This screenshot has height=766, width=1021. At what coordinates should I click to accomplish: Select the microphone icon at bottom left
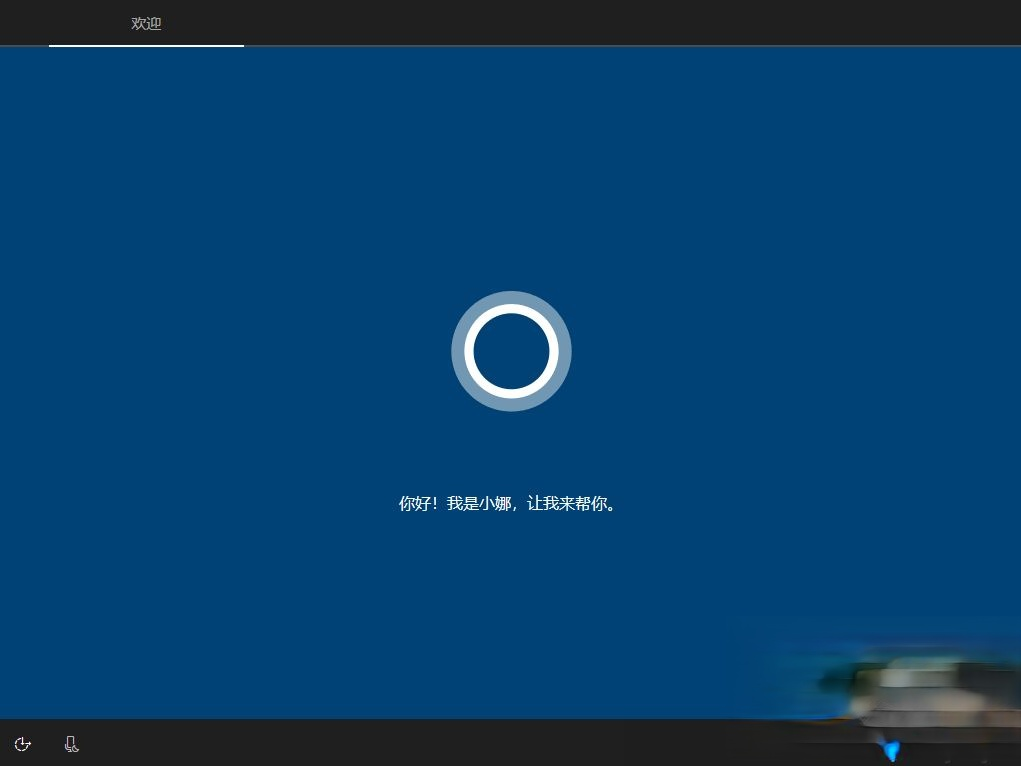click(71, 744)
